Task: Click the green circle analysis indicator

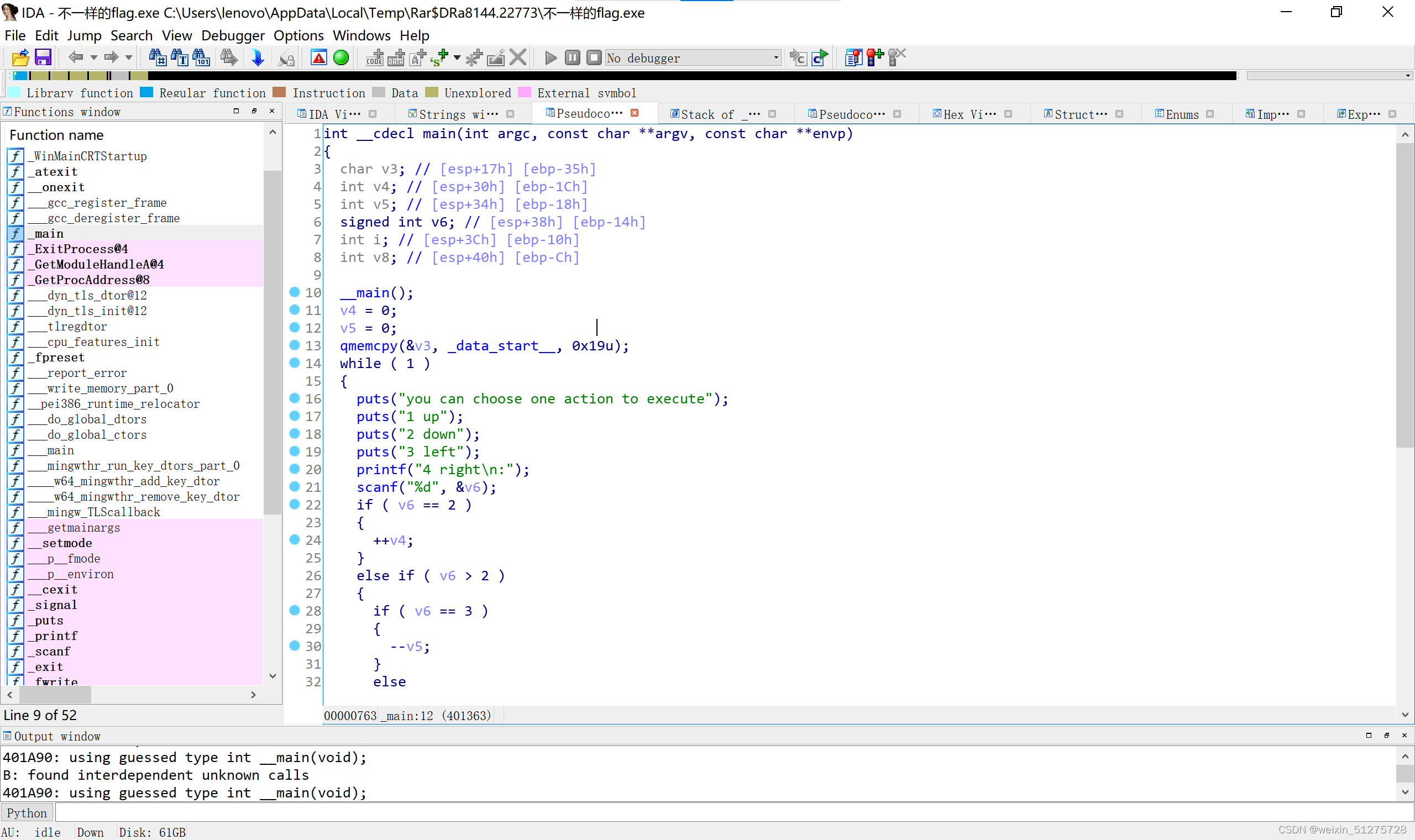Action: (x=340, y=57)
